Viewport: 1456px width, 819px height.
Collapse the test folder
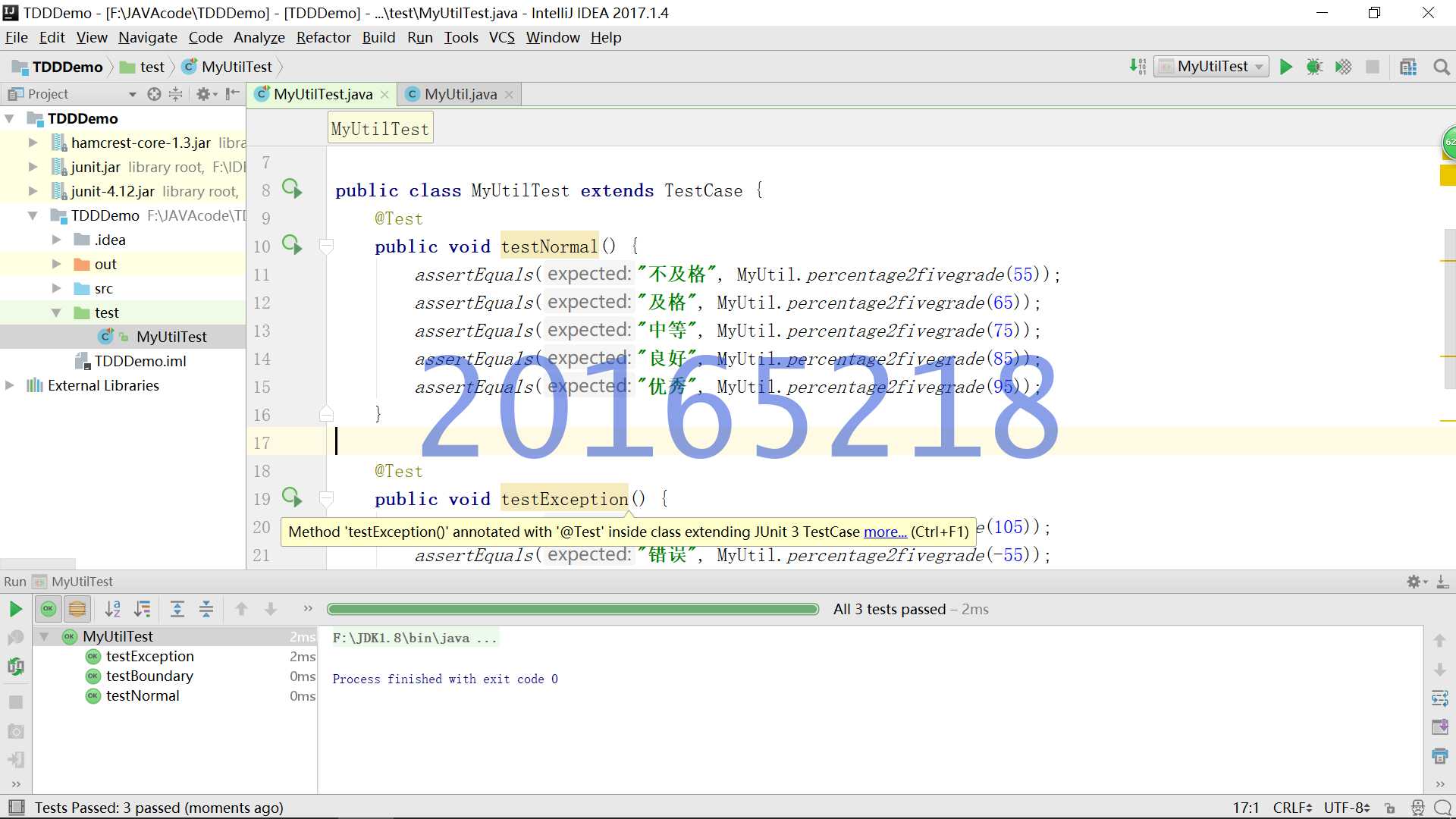pyautogui.click(x=56, y=312)
